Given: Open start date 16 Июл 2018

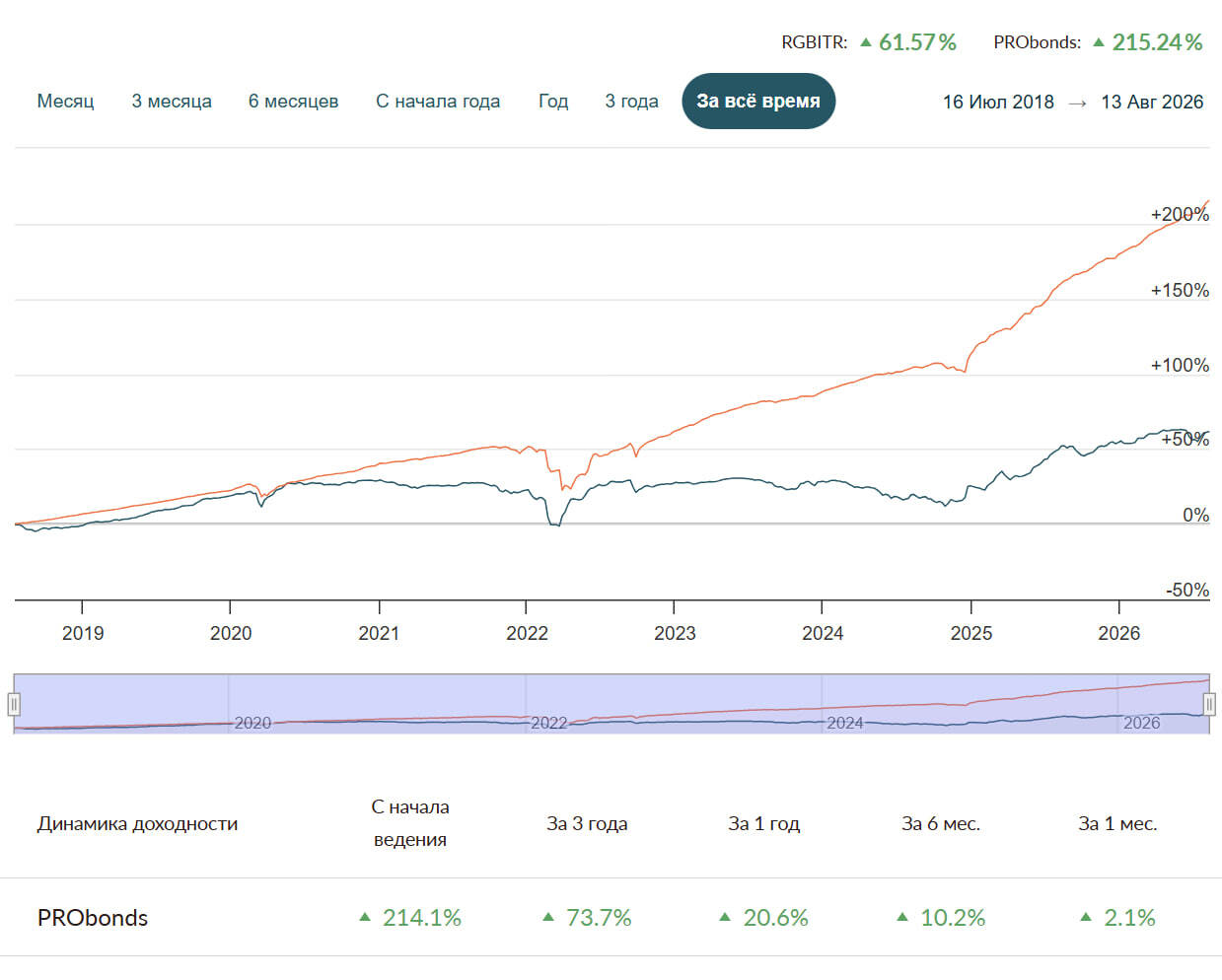Looking at the screenshot, I should [x=998, y=102].
